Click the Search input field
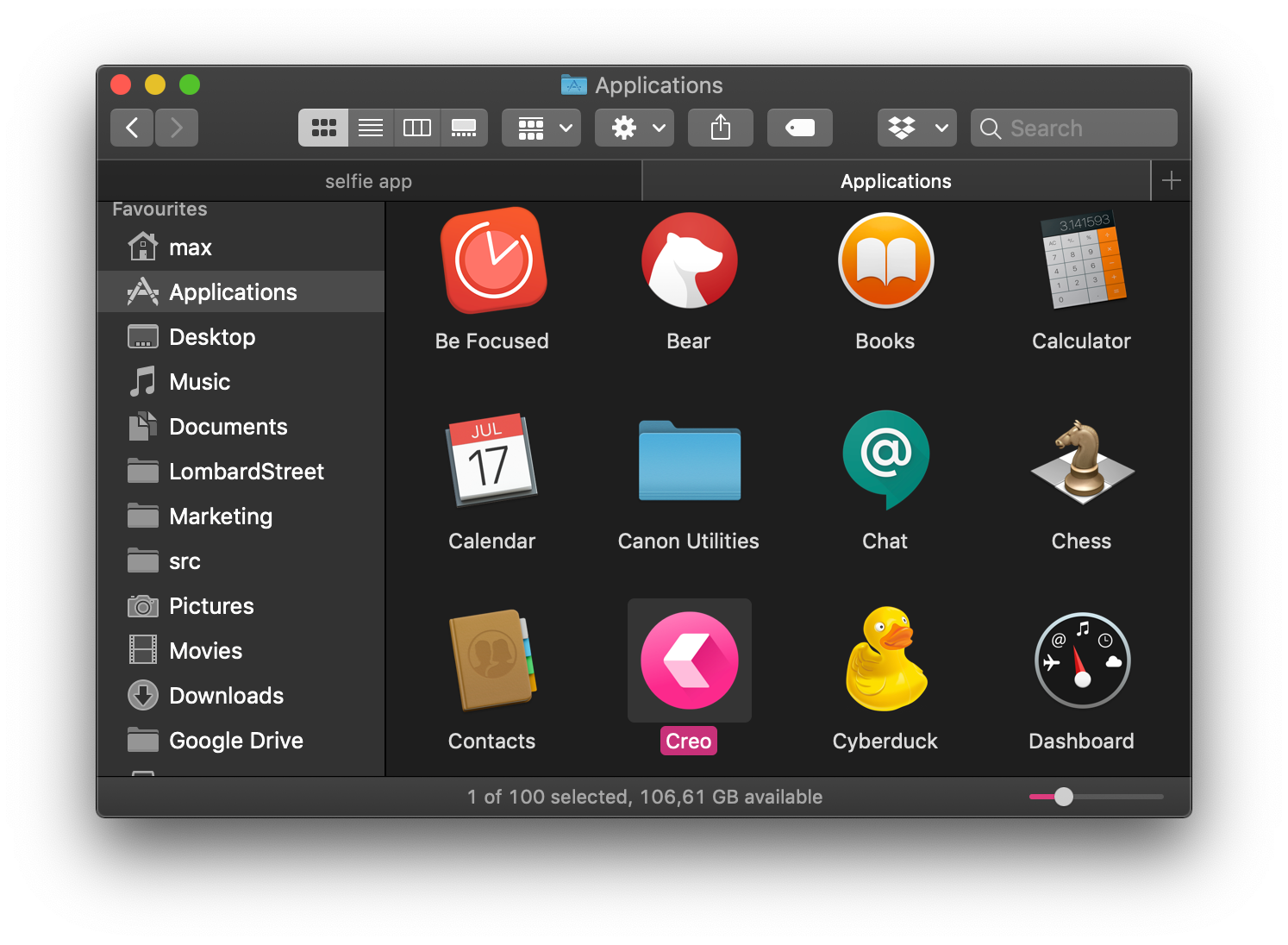The image size is (1288, 945). point(1074,128)
